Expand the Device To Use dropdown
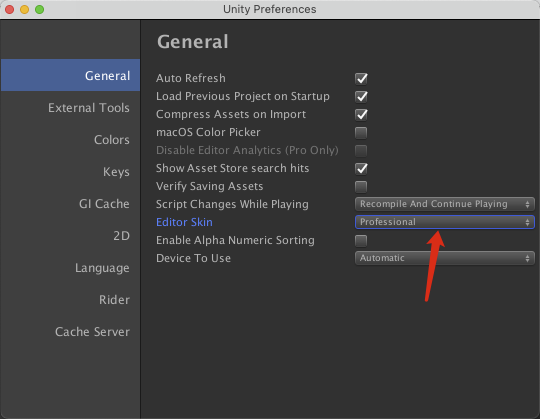The height and width of the screenshot is (419, 540). pyautogui.click(x=445, y=258)
